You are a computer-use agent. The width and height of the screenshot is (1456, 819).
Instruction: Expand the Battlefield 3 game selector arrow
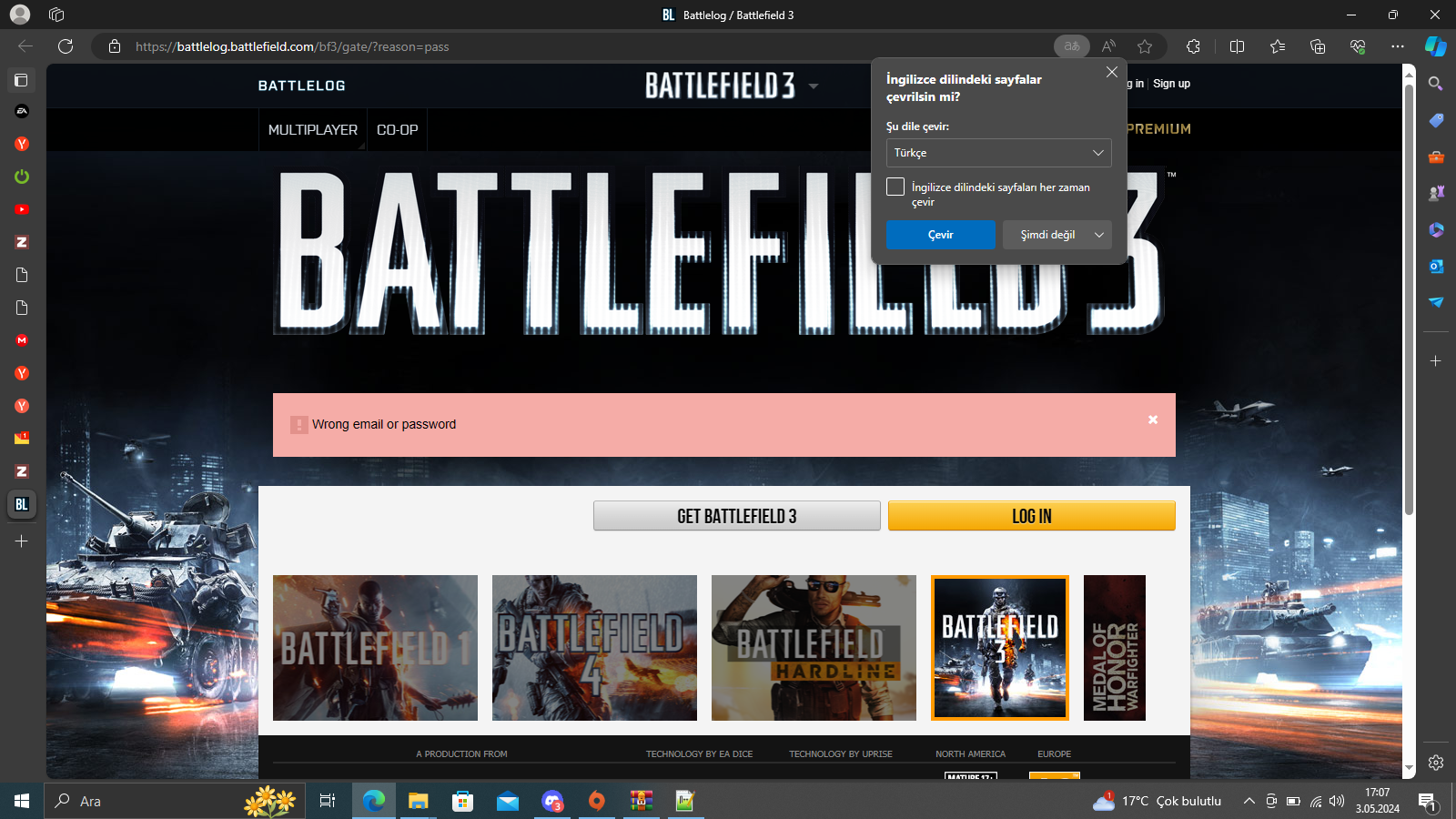(814, 86)
